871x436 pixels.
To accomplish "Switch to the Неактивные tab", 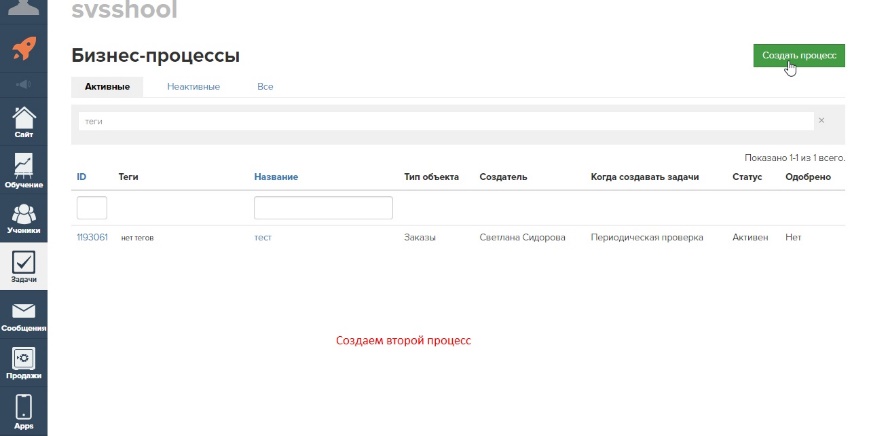I will pos(193,87).
